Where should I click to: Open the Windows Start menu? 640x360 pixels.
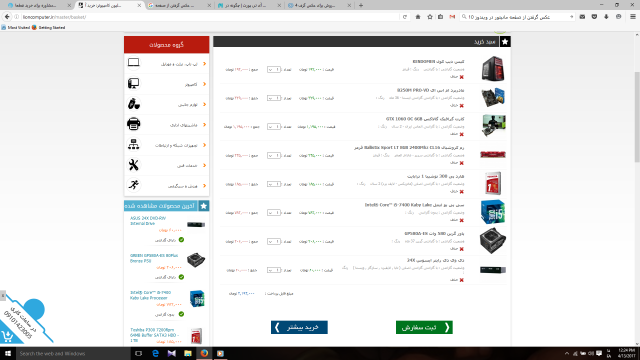click(8, 353)
